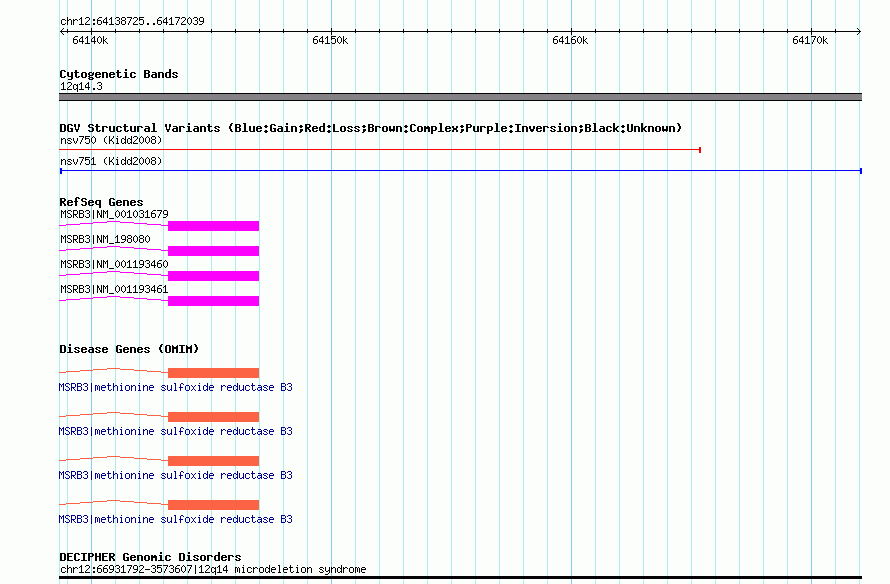Select the RefSeq Genes track title
This screenshot has height=584, width=890.
(x=101, y=202)
